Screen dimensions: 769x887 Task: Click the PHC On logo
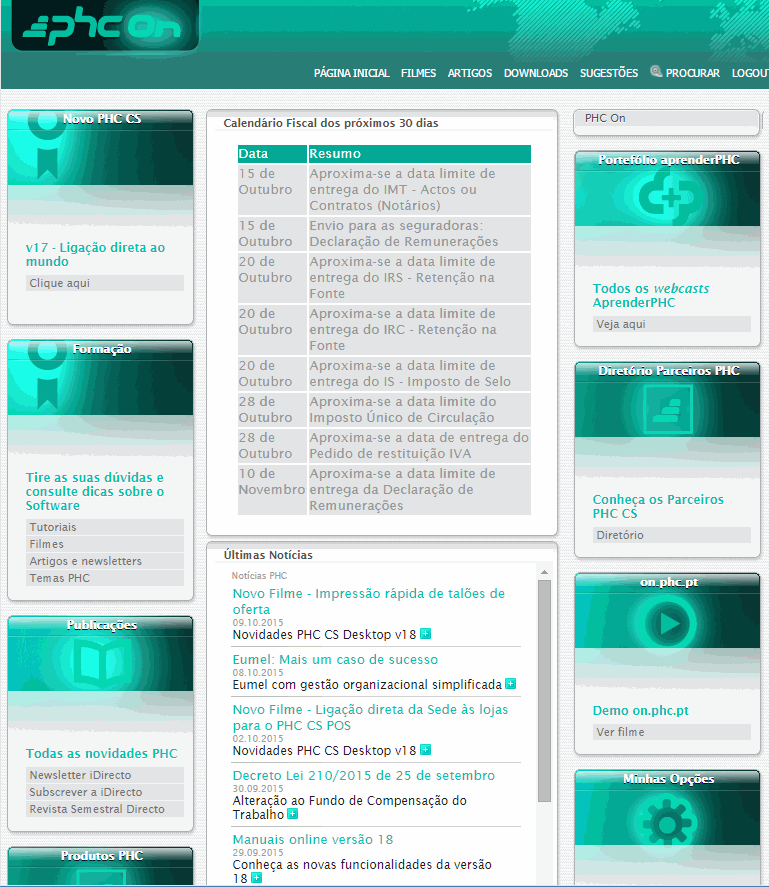coord(103,26)
